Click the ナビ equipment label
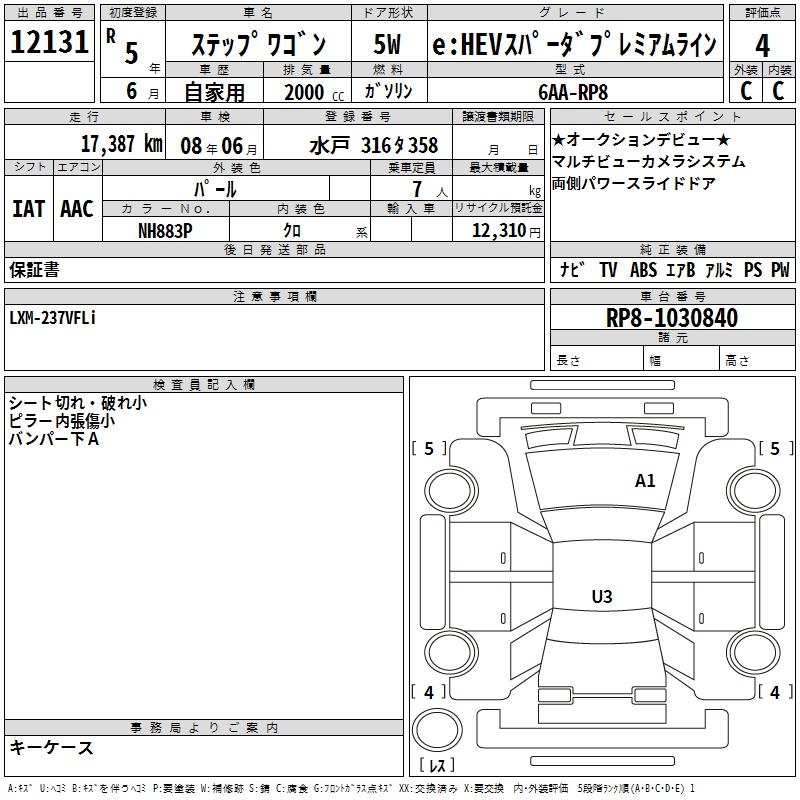800x800 pixels. coord(572,270)
